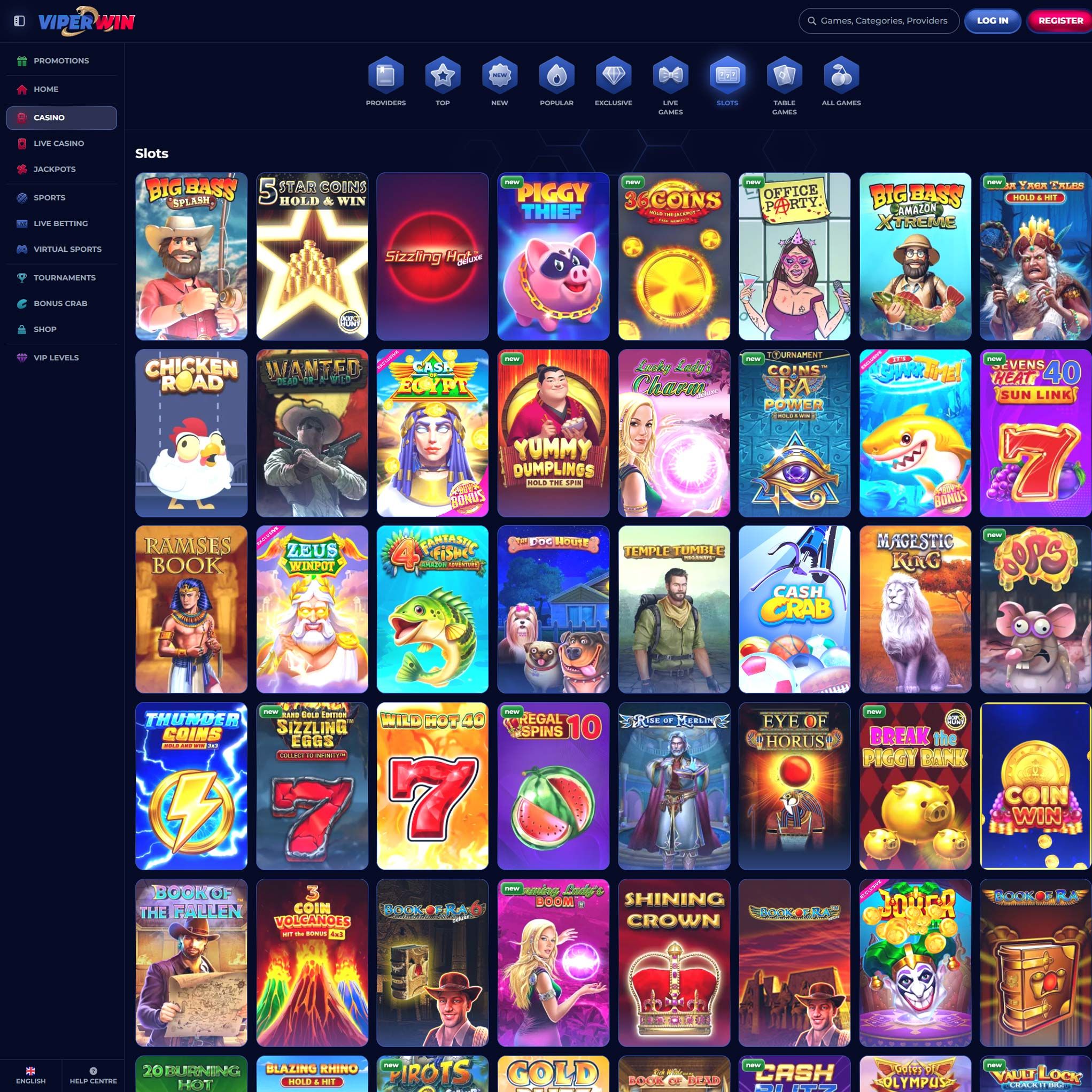The height and width of the screenshot is (1092, 1092).
Task: Open the Majestic King slot
Action: (x=915, y=609)
